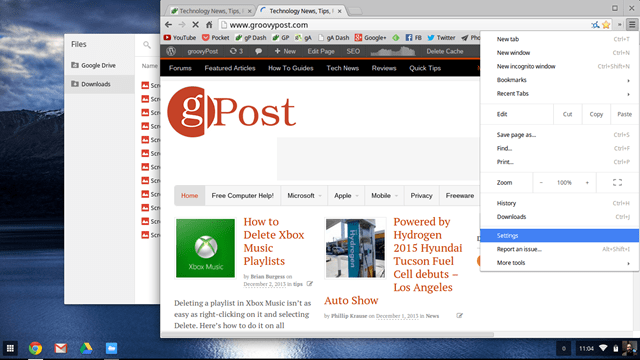
Task: Expand the Bookmarks submenu
Action: click(560, 80)
